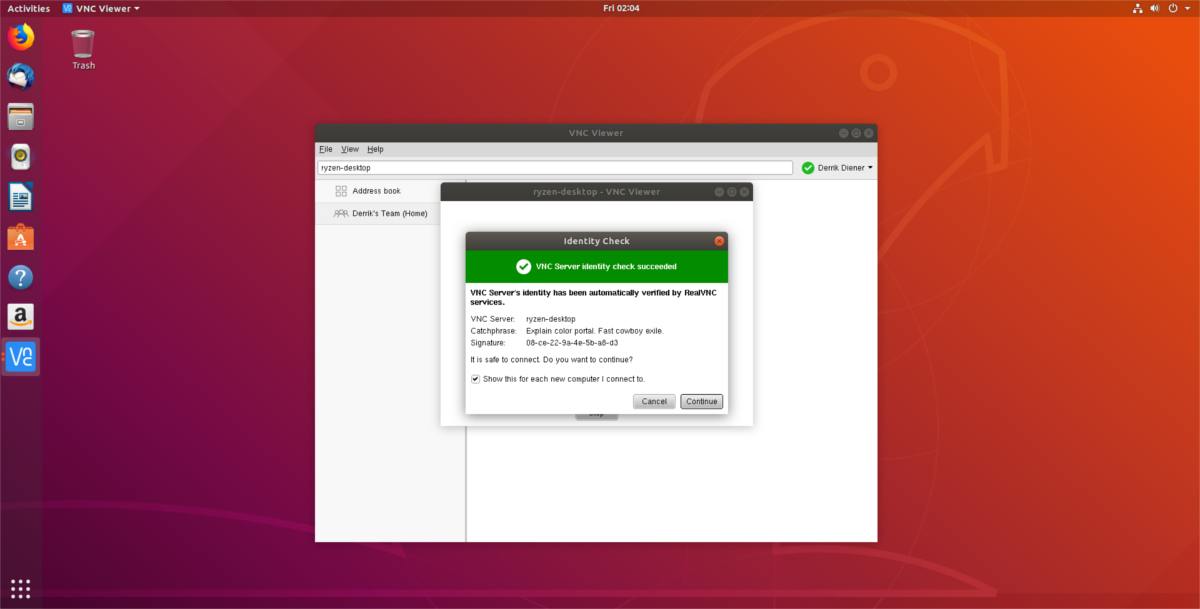Screen dimensions: 1200x609
Task: Open the Fri 02:04 clock calendar
Action: (x=621, y=8)
